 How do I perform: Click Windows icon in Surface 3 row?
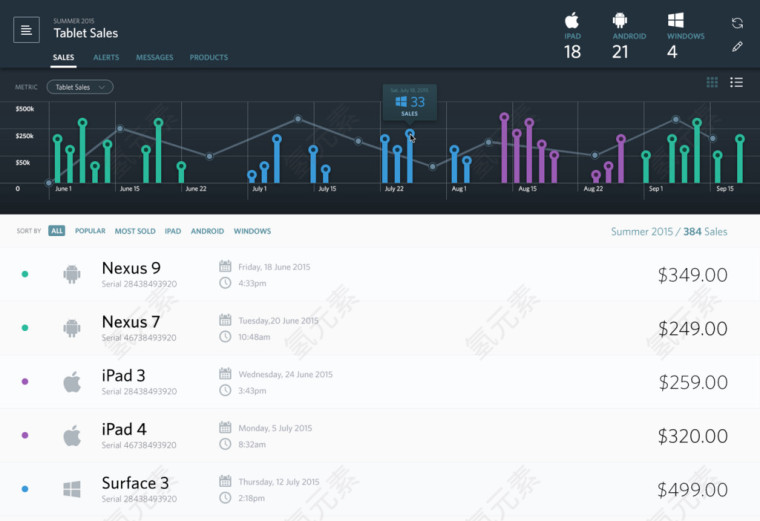(72, 489)
